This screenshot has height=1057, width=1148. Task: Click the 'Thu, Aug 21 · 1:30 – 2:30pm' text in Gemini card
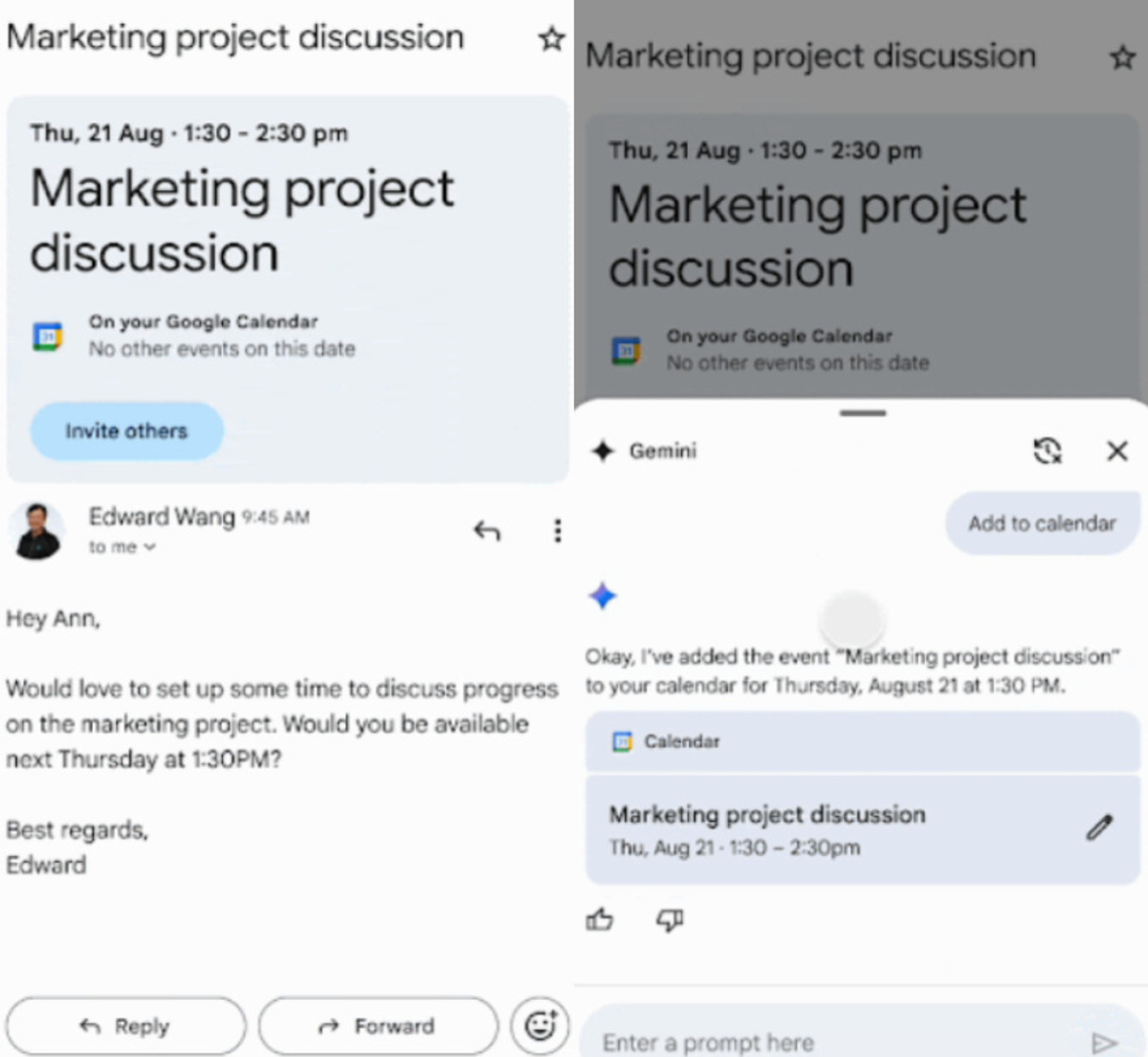pos(735,848)
